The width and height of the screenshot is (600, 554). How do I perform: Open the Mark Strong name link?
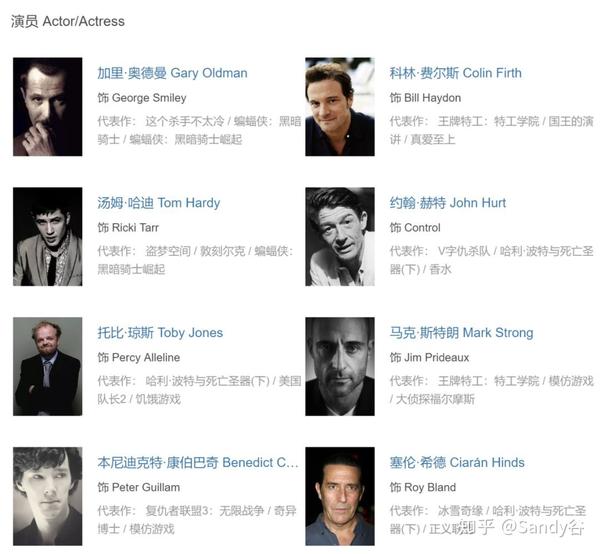(x=461, y=332)
